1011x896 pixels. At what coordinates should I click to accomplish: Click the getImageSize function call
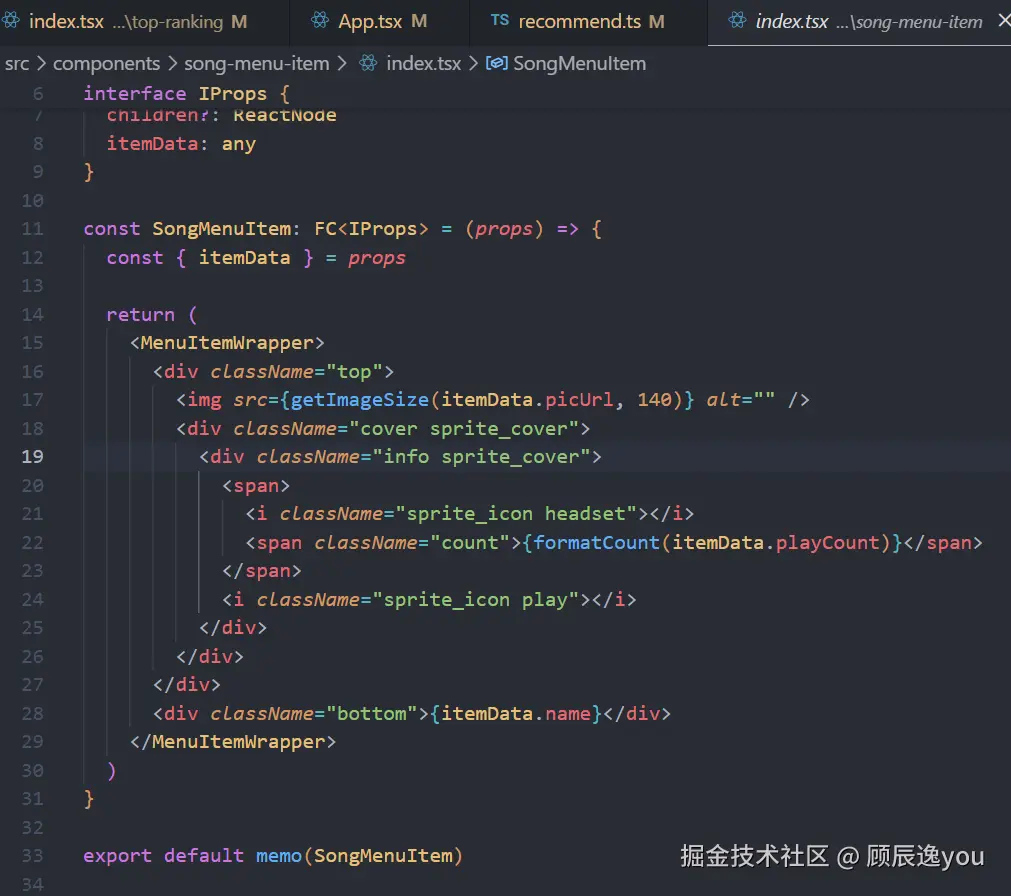(x=360, y=400)
